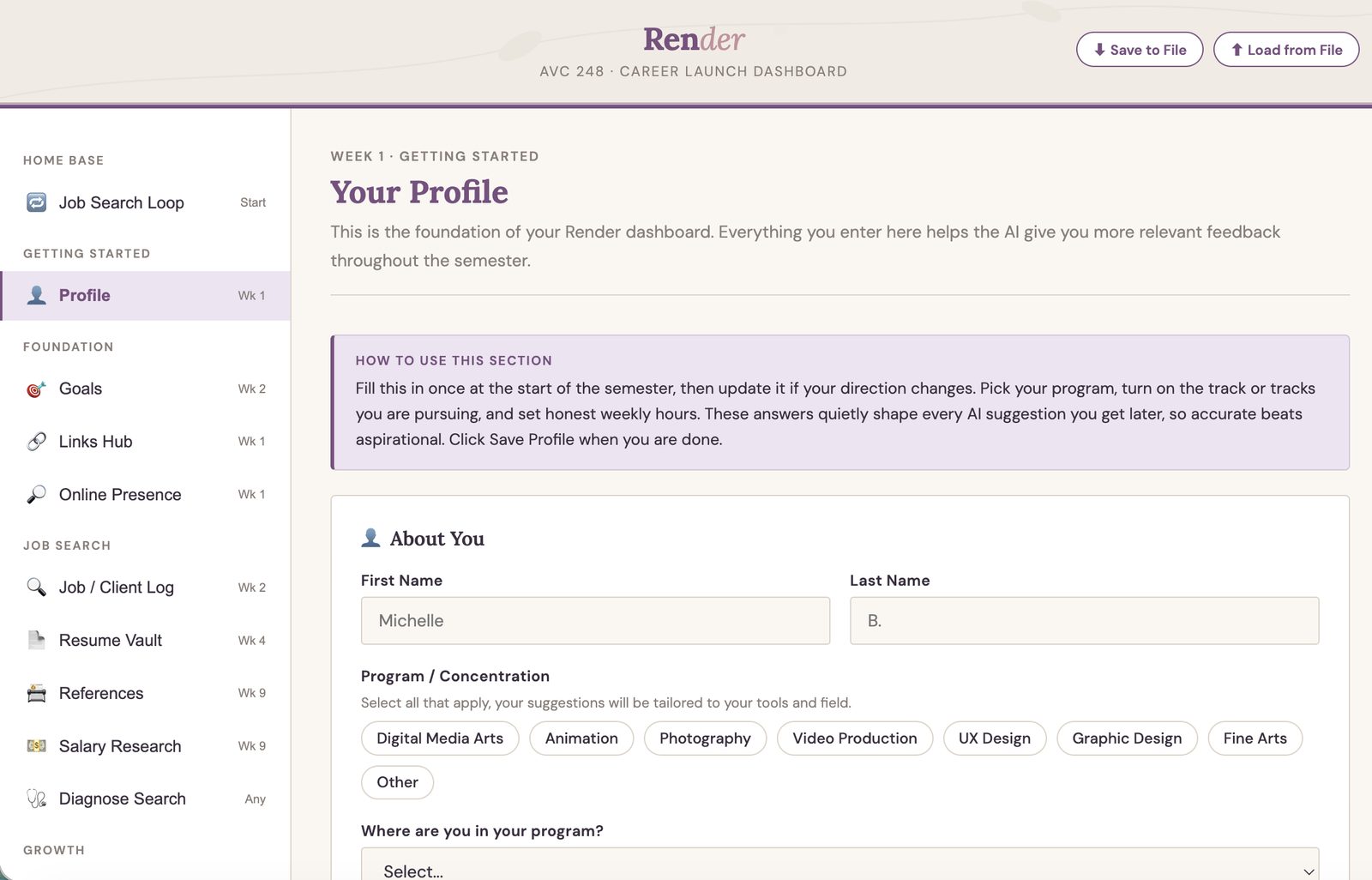Click the 'Your Profile' page heading
1372x880 pixels.
click(x=419, y=192)
